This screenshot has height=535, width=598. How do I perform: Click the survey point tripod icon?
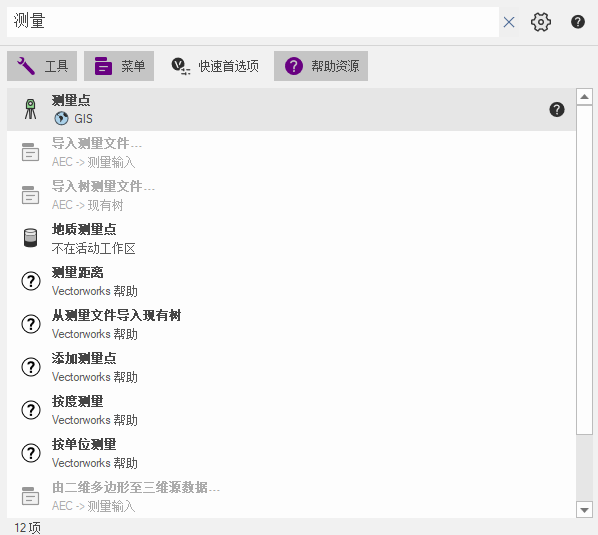coord(31,109)
